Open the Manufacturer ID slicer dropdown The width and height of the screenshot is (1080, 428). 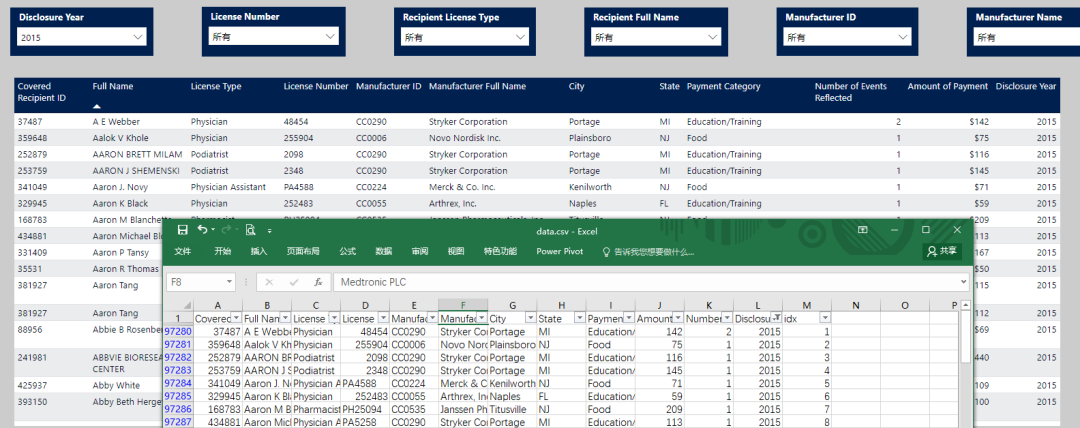click(848, 37)
